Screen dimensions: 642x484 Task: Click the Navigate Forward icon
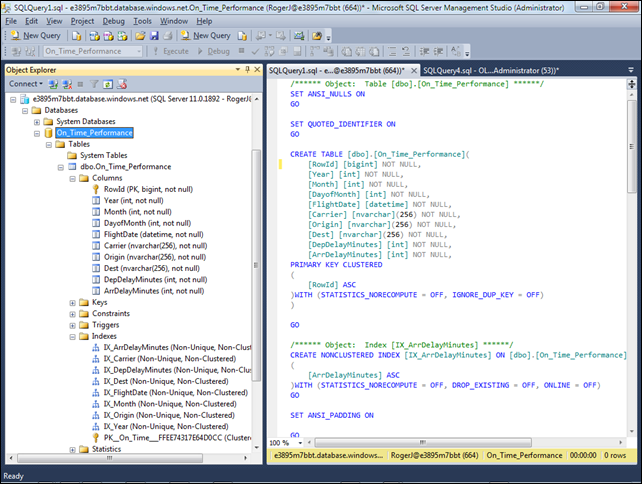coord(280,36)
